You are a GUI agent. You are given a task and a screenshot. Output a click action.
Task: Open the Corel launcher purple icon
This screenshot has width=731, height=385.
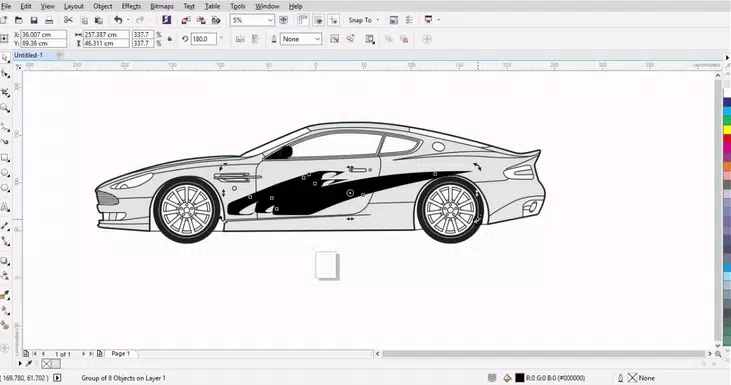click(x=166, y=20)
